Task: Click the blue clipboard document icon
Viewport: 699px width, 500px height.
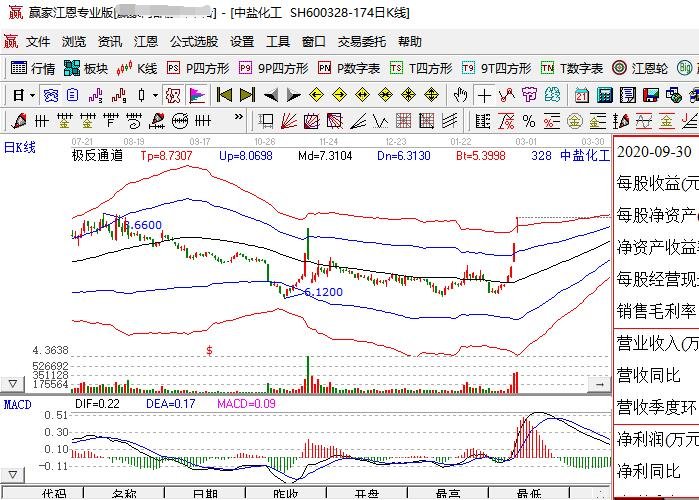Action: pos(72,95)
